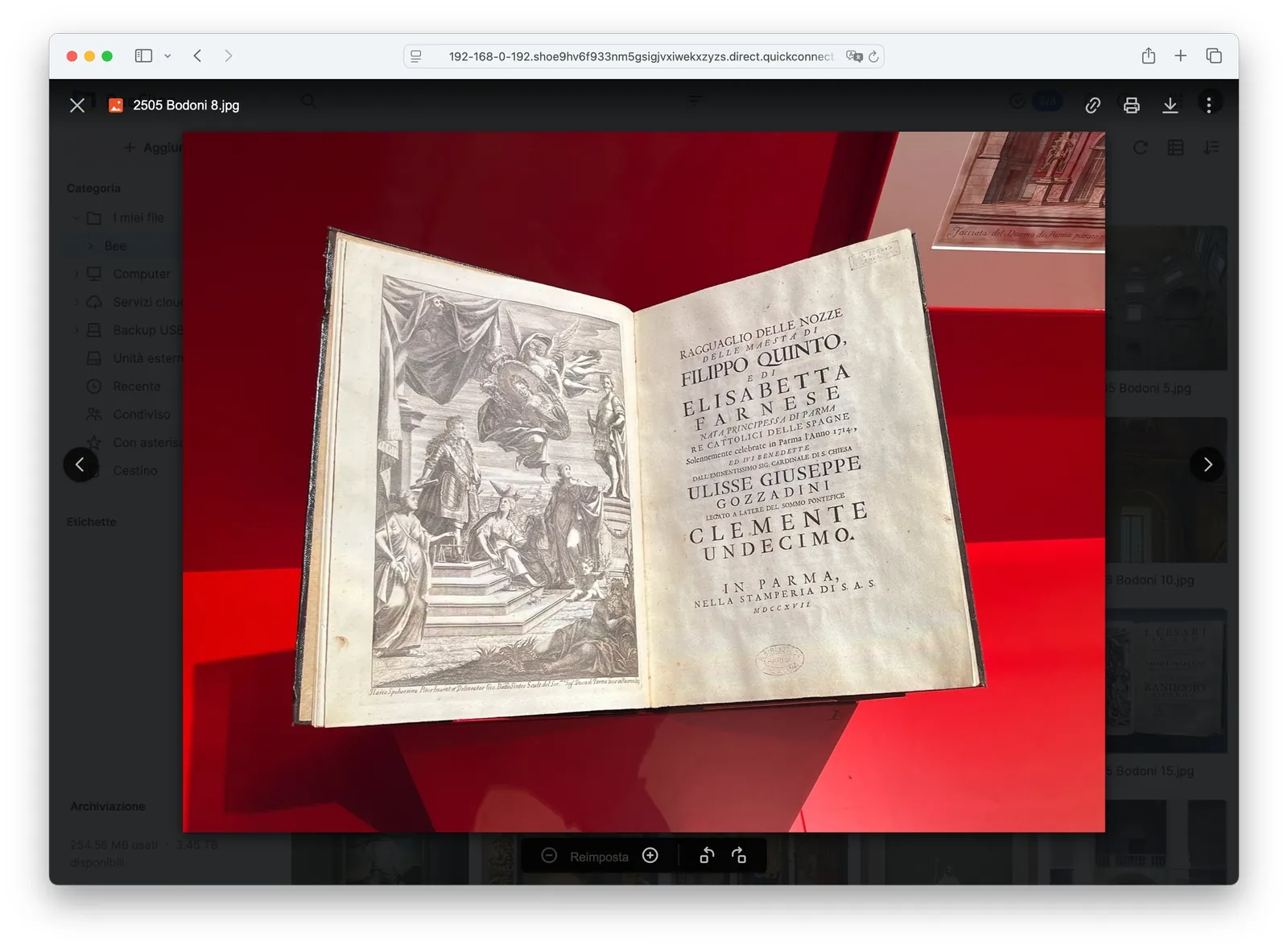Toggle the Safari sidebar
Screen dimensions: 1288x950
pos(143,56)
